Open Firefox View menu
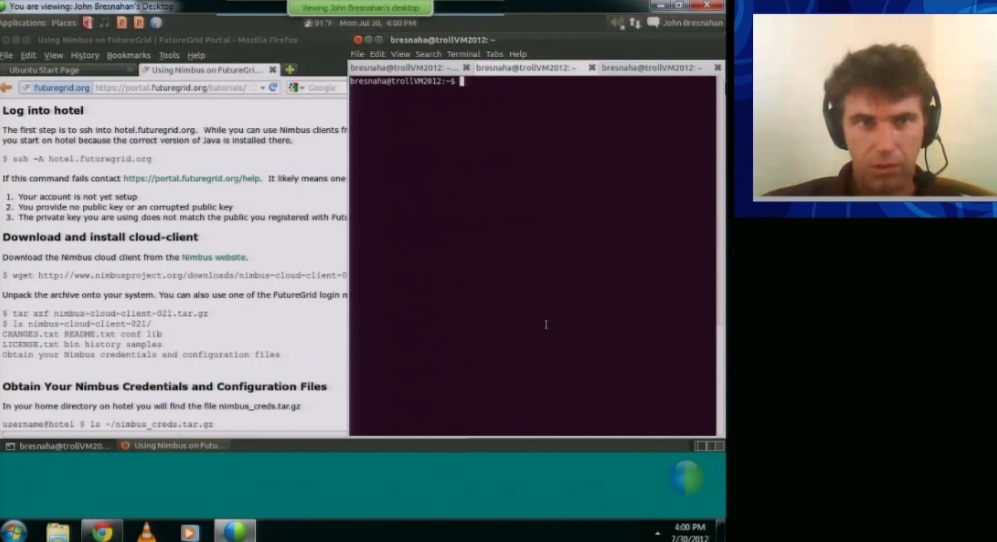 (x=53, y=55)
